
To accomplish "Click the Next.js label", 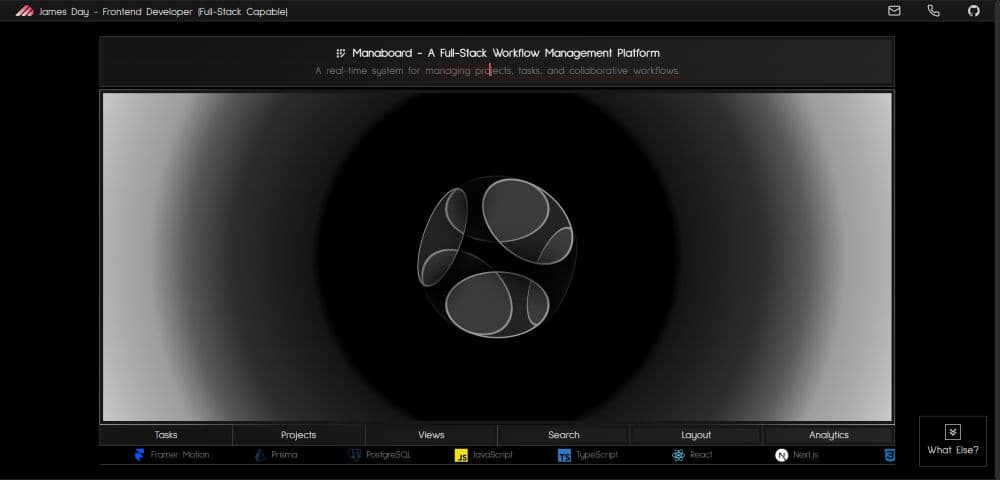I will point(805,455).
